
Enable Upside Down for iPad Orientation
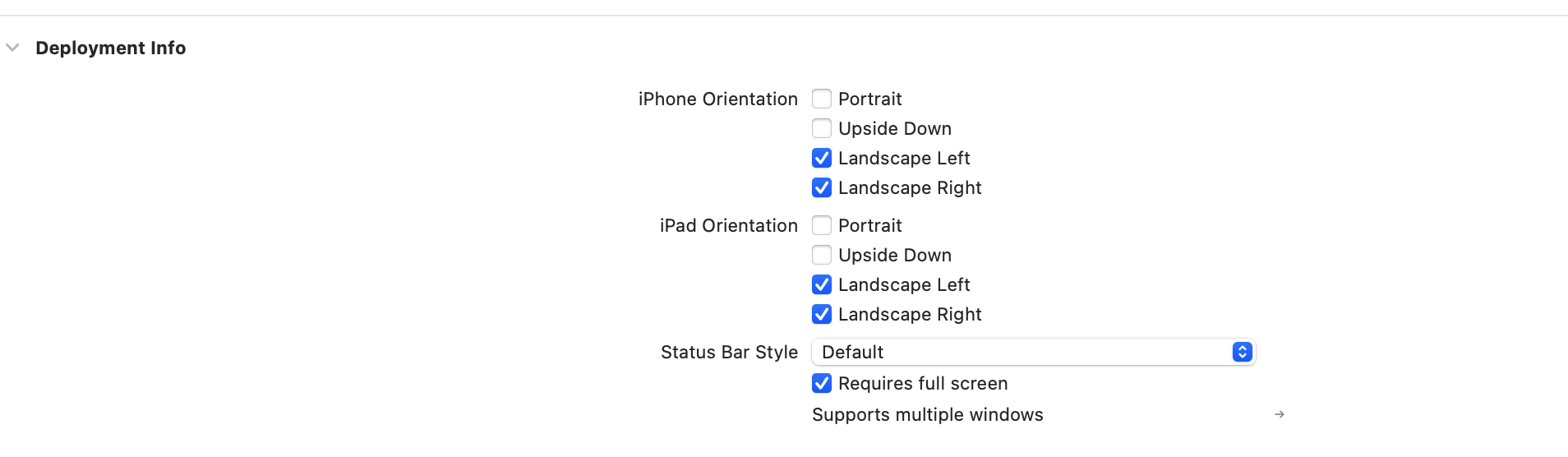[x=822, y=255]
